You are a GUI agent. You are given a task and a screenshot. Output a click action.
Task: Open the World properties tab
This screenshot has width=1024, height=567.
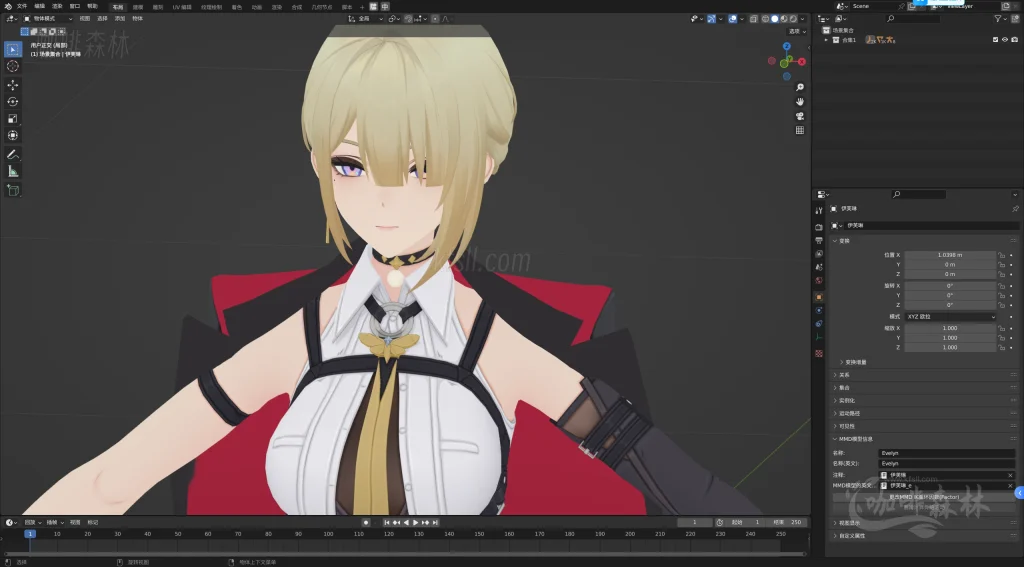pyautogui.click(x=819, y=280)
